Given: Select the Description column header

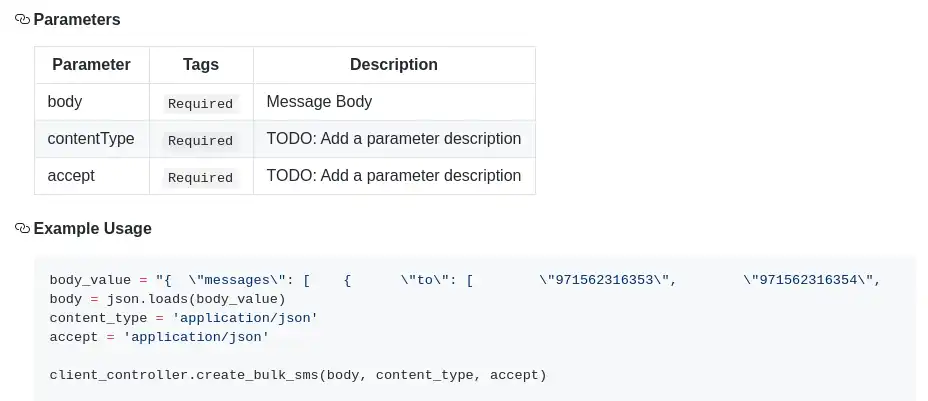Looking at the screenshot, I should [393, 65].
